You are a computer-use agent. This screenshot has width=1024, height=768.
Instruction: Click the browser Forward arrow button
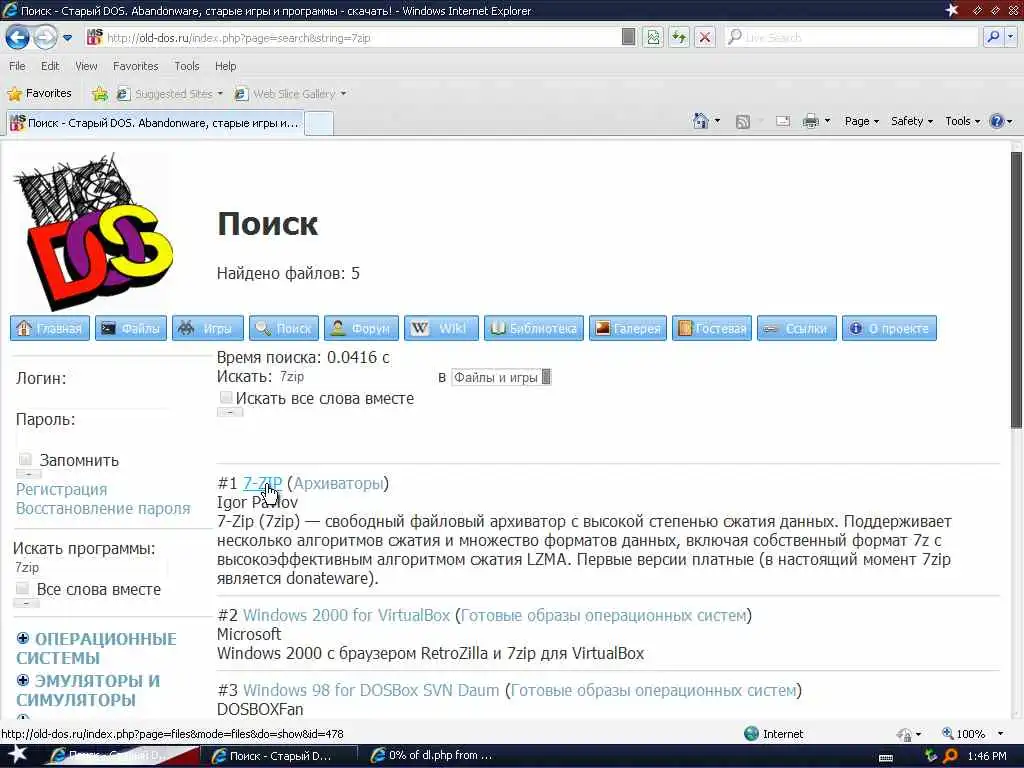pos(45,37)
